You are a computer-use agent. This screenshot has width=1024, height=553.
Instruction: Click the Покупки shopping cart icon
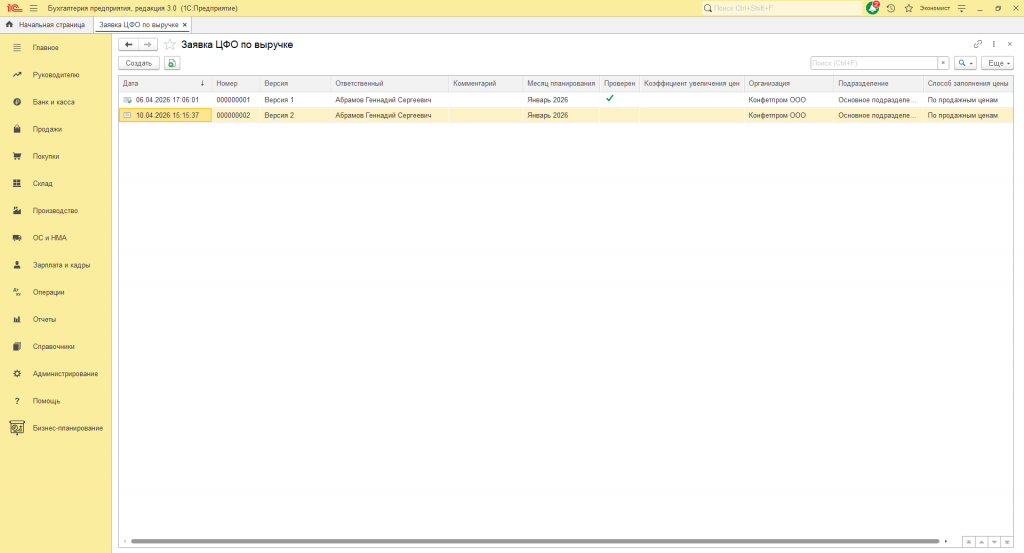tap(17, 157)
